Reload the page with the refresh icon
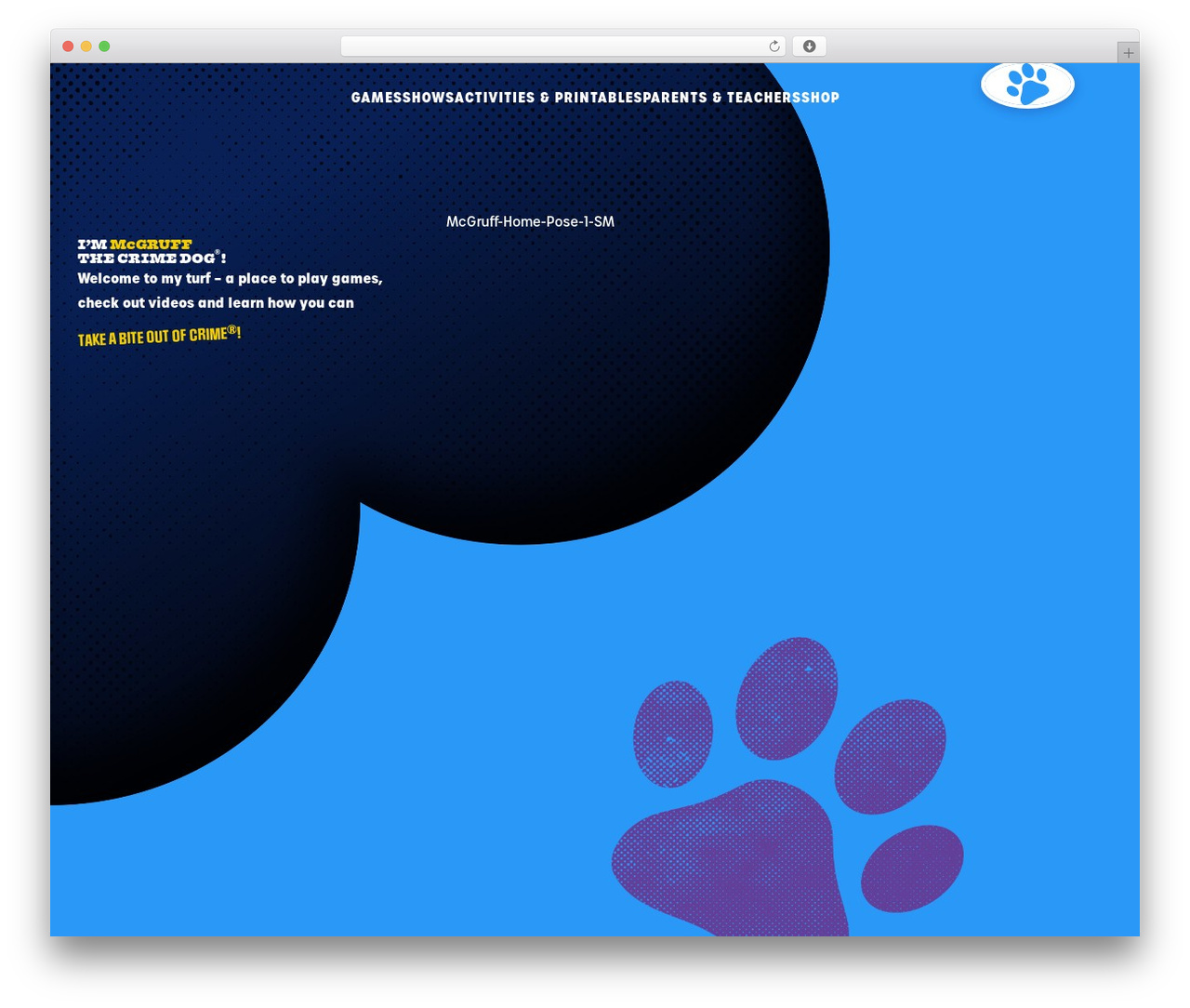This screenshot has height=1008, width=1190. click(x=773, y=46)
